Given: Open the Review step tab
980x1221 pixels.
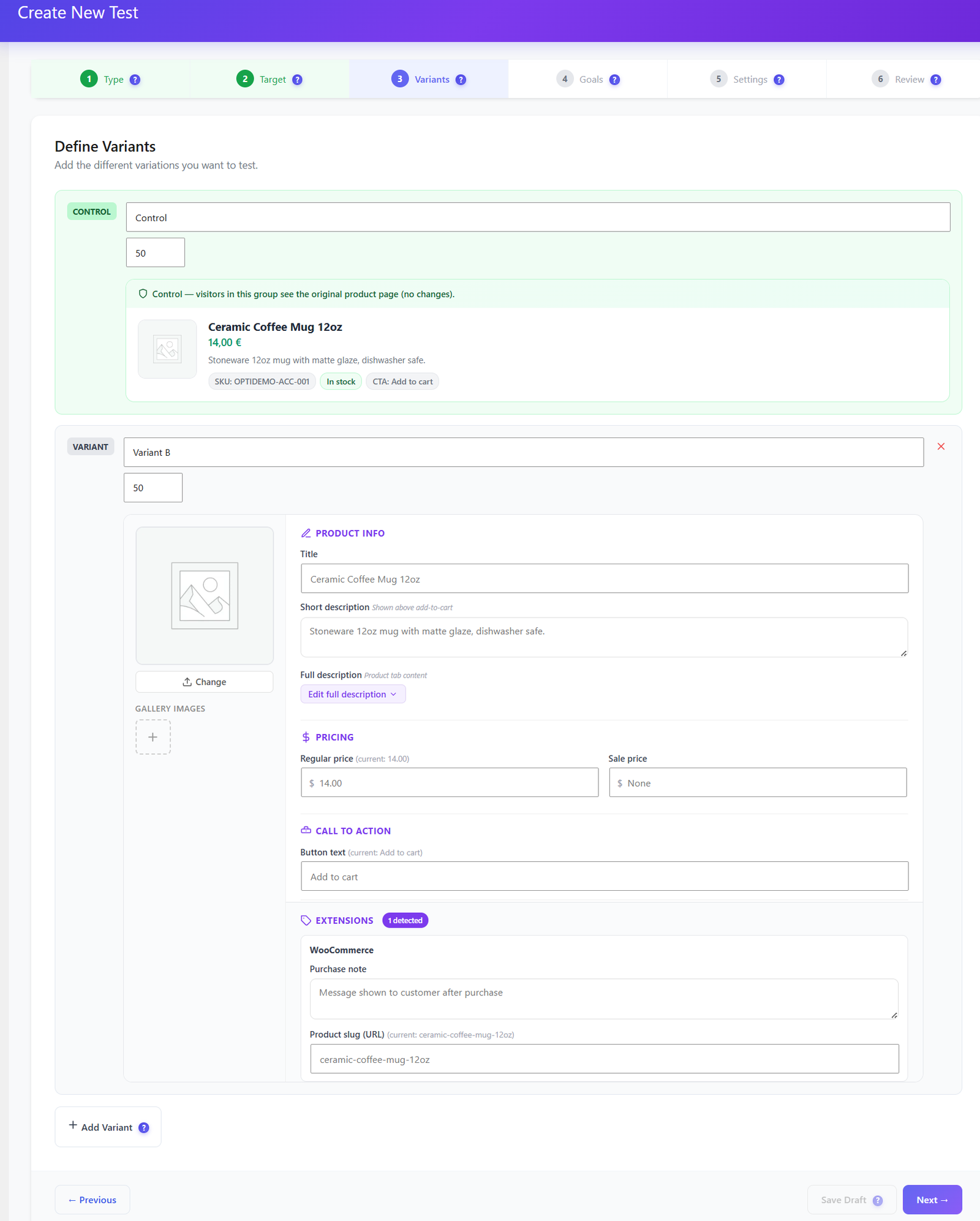Looking at the screenshot, I should (x=904, y=79).
